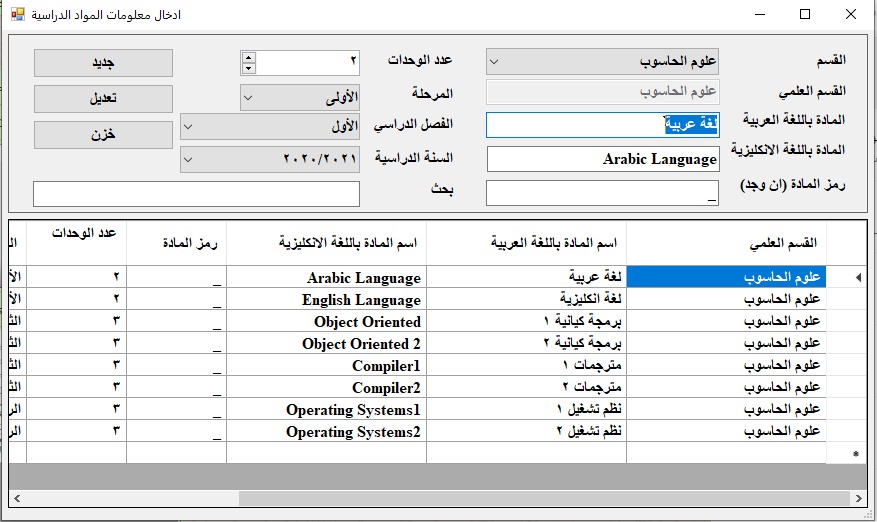877x522 pixels.
Task: Click the بحث search input box
Action: 196,194
